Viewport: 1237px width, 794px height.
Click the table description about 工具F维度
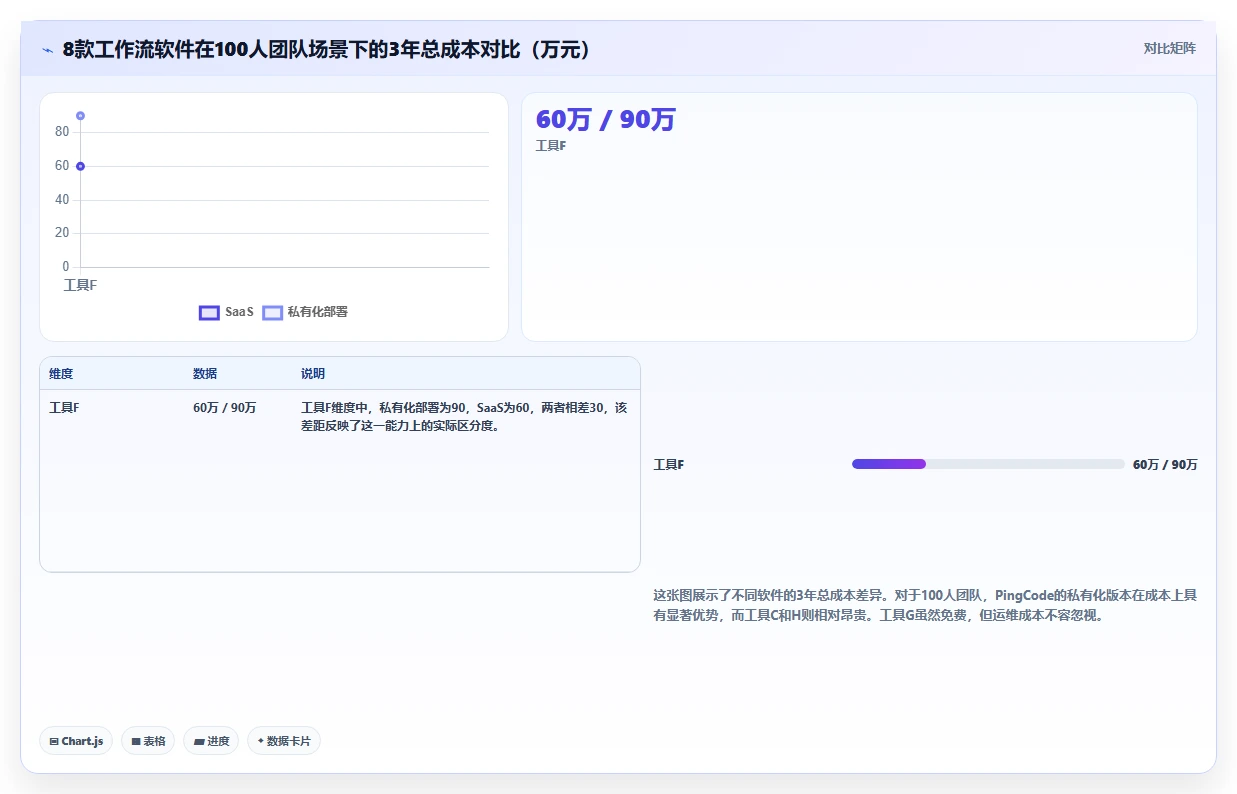(464, 417)
